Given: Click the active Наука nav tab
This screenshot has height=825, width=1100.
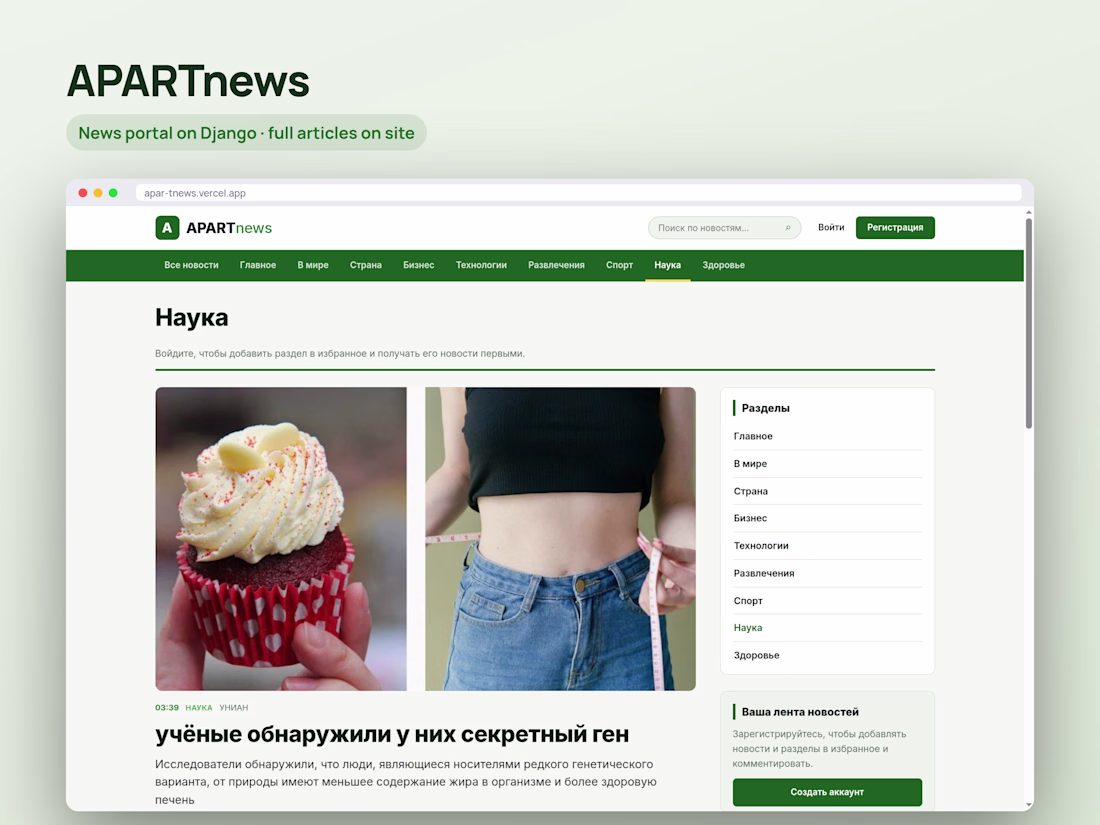Looking at the screenshot, I should click(x=667, y=265).
